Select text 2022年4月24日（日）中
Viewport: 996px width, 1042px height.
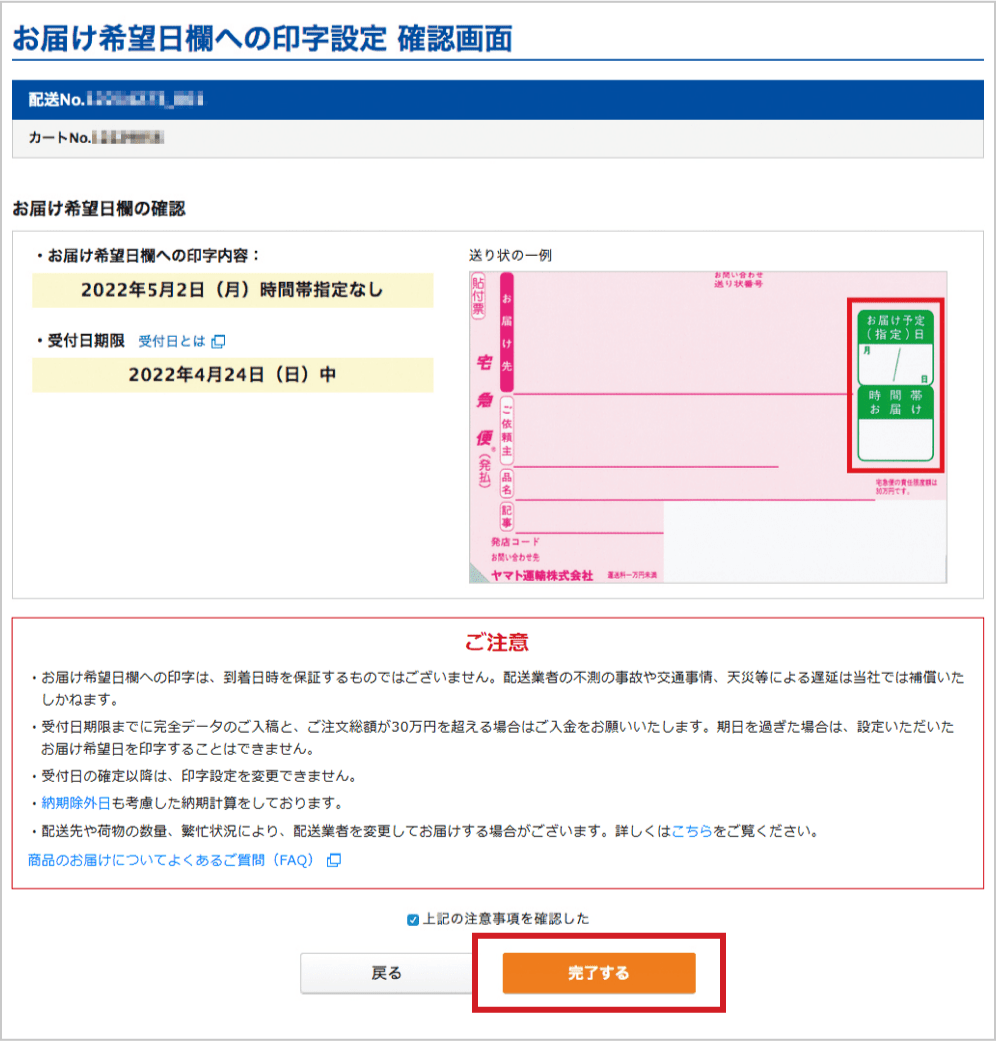[x=233, y=375]
